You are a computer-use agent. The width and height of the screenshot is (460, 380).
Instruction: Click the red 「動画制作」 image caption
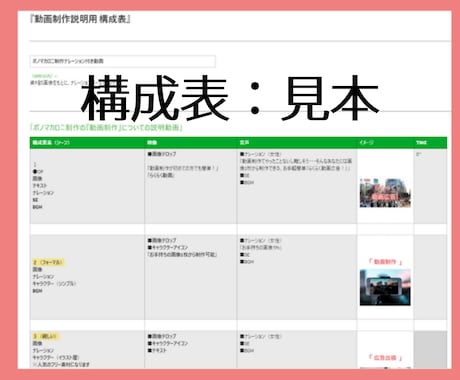click(x=385, y=262)
